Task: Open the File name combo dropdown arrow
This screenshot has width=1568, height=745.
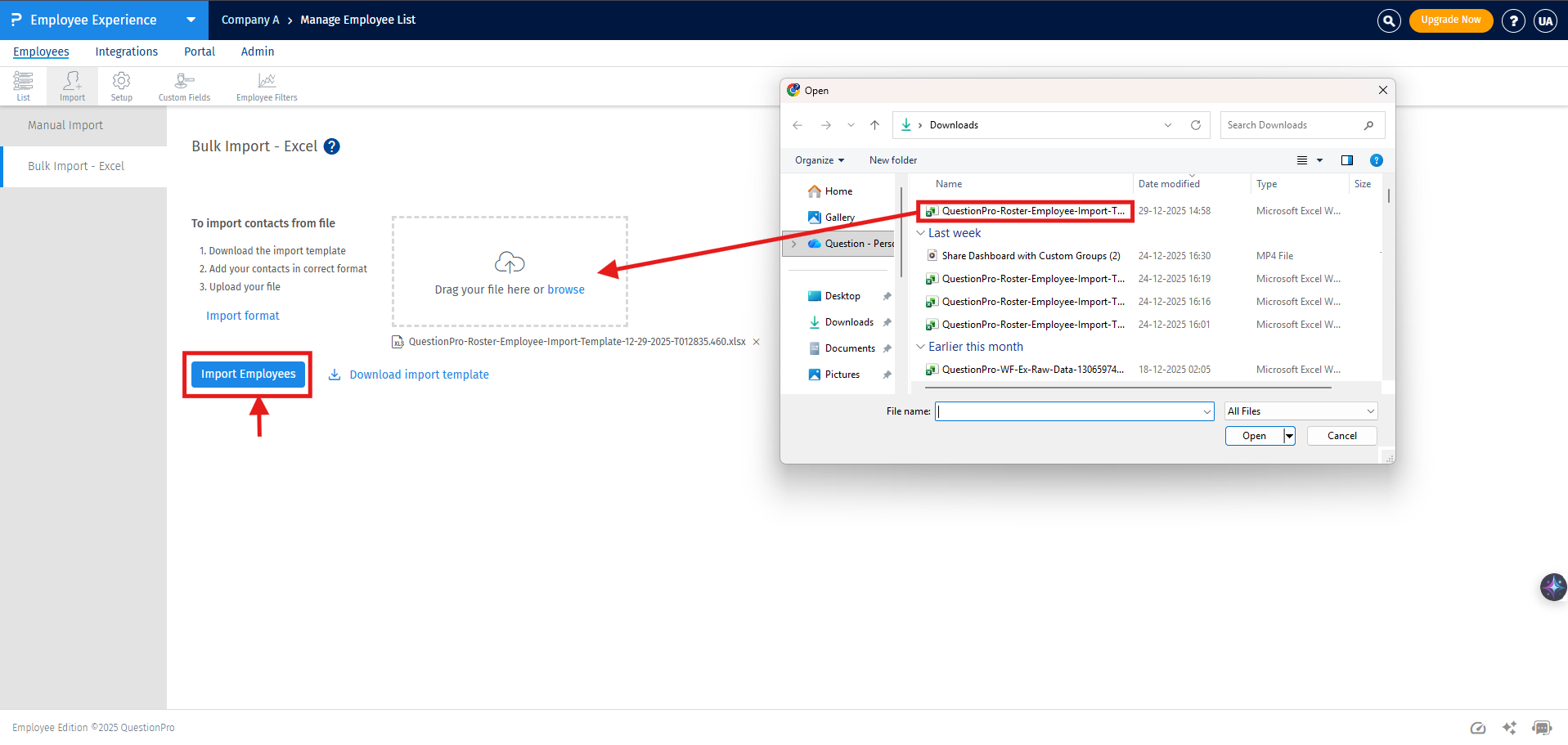Action: tap(1207, 411)
